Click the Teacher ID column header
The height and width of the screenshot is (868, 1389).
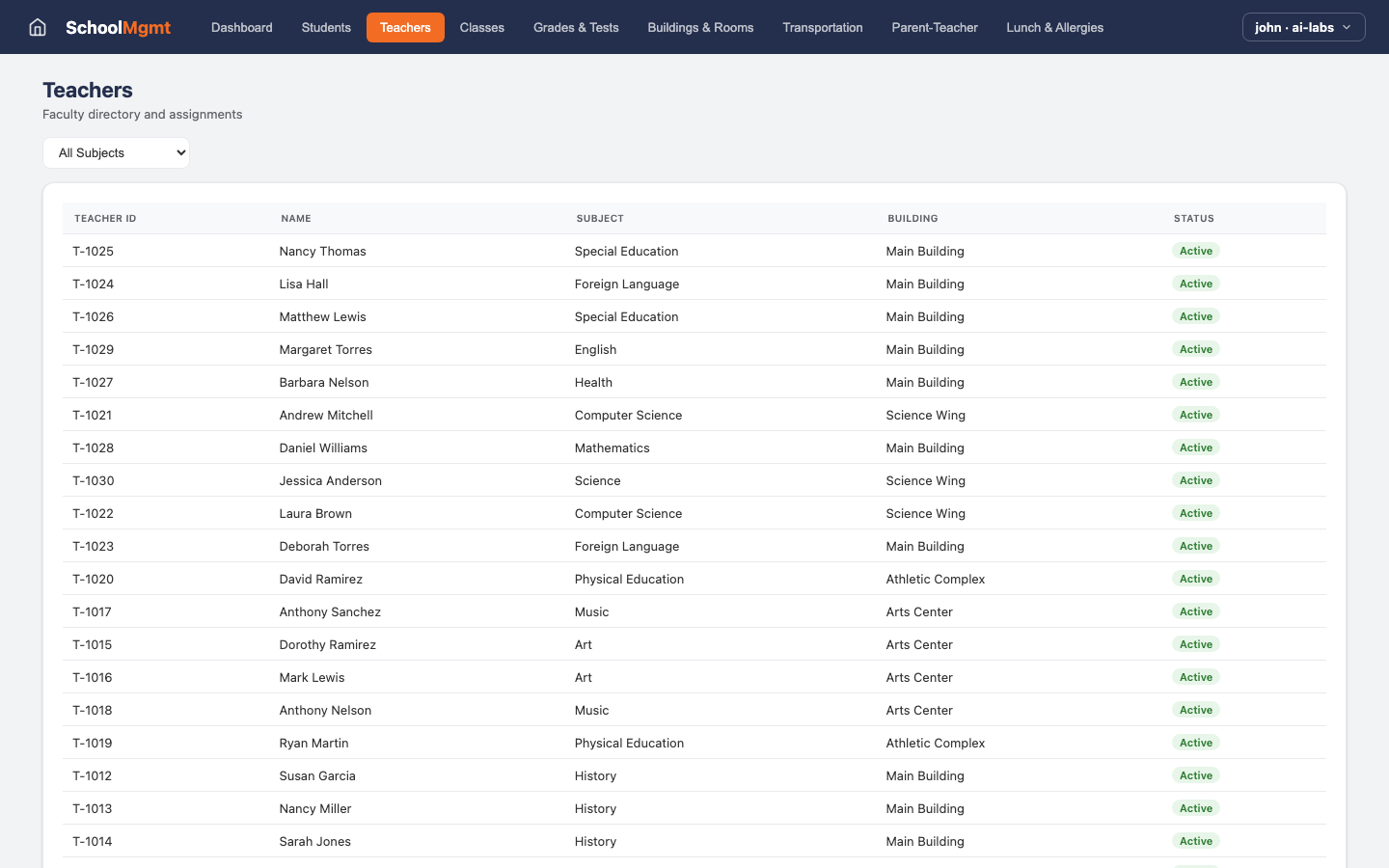click(x=105, y=219)
